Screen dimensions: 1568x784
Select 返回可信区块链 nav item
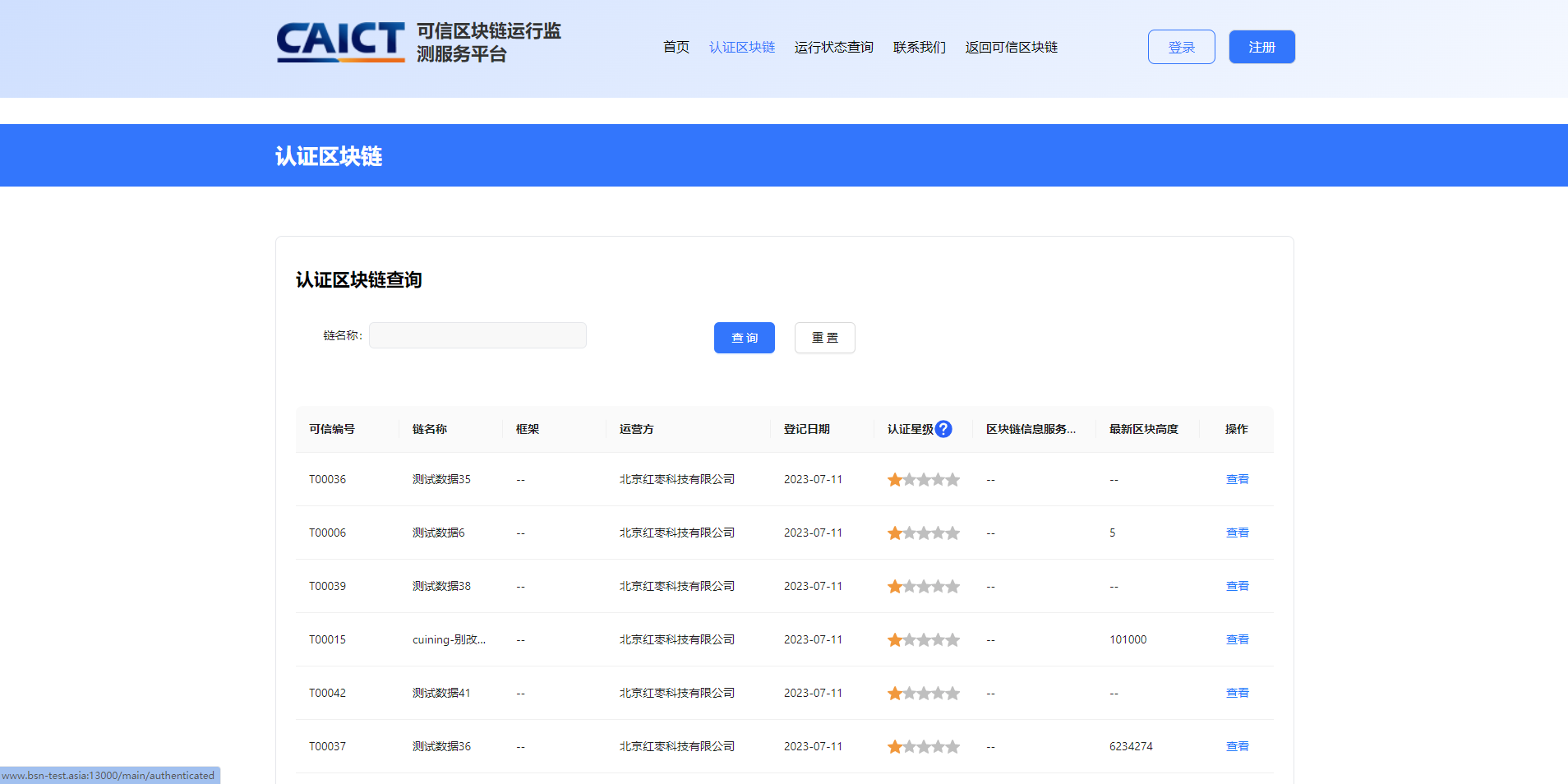pyautogui.click(x=1011, y=47)
